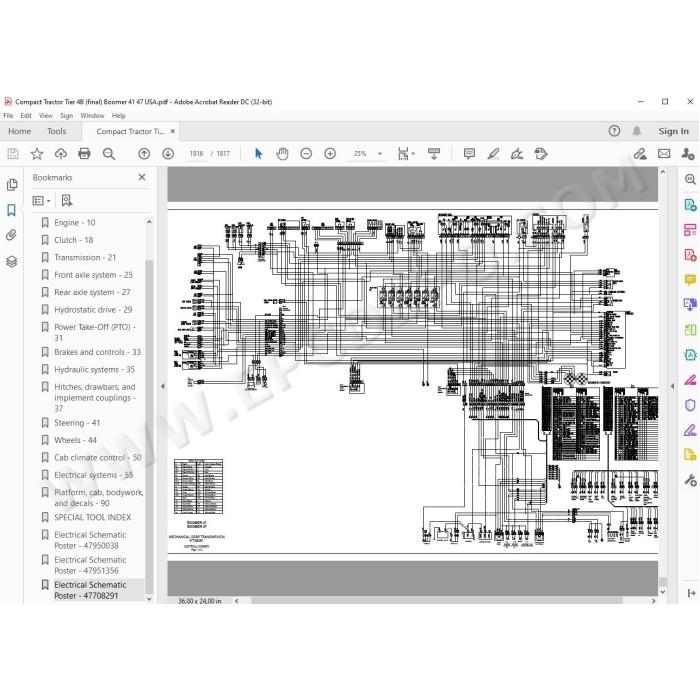Open the File menu
The width and height of the screenshot is (700, 700).
tap(8, 116)
